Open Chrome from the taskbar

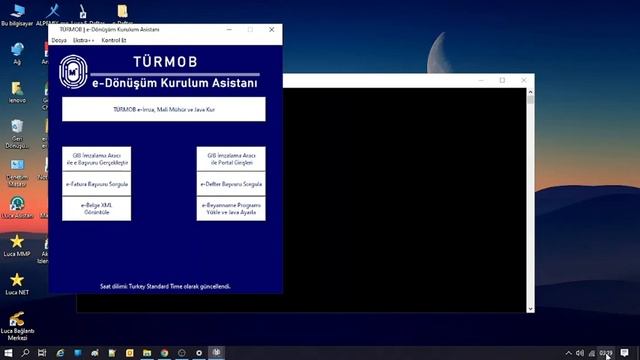pos(164,353)
